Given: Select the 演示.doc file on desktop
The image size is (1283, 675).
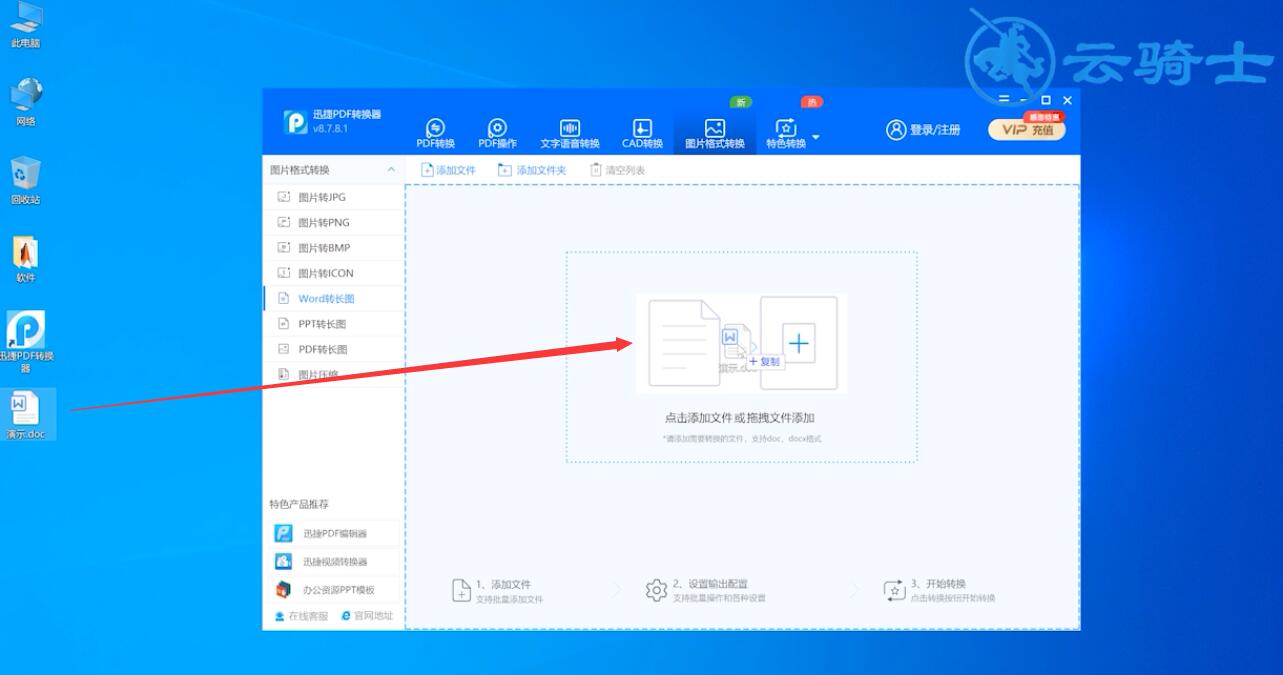Looking at the screenshot, I should (26, 415).
